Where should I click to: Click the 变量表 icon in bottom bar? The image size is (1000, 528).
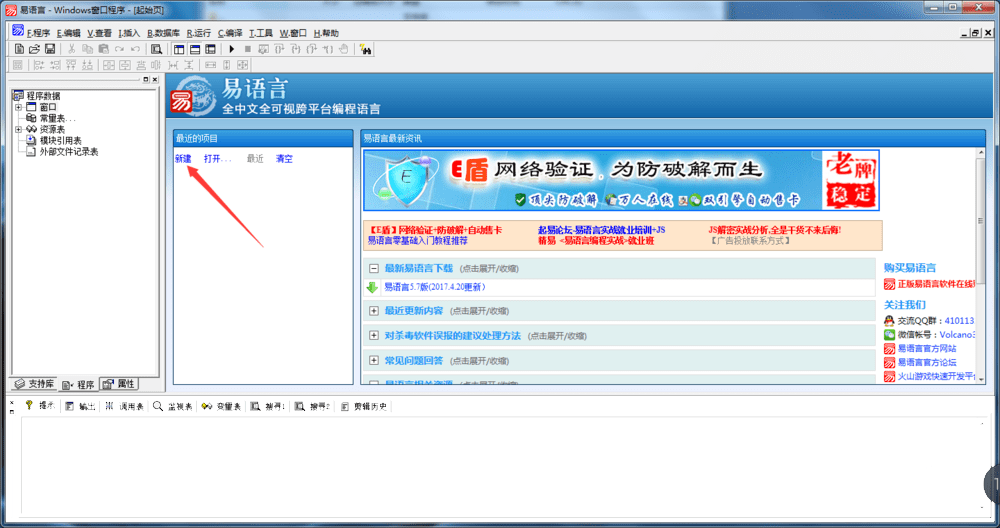pos(207,406)
